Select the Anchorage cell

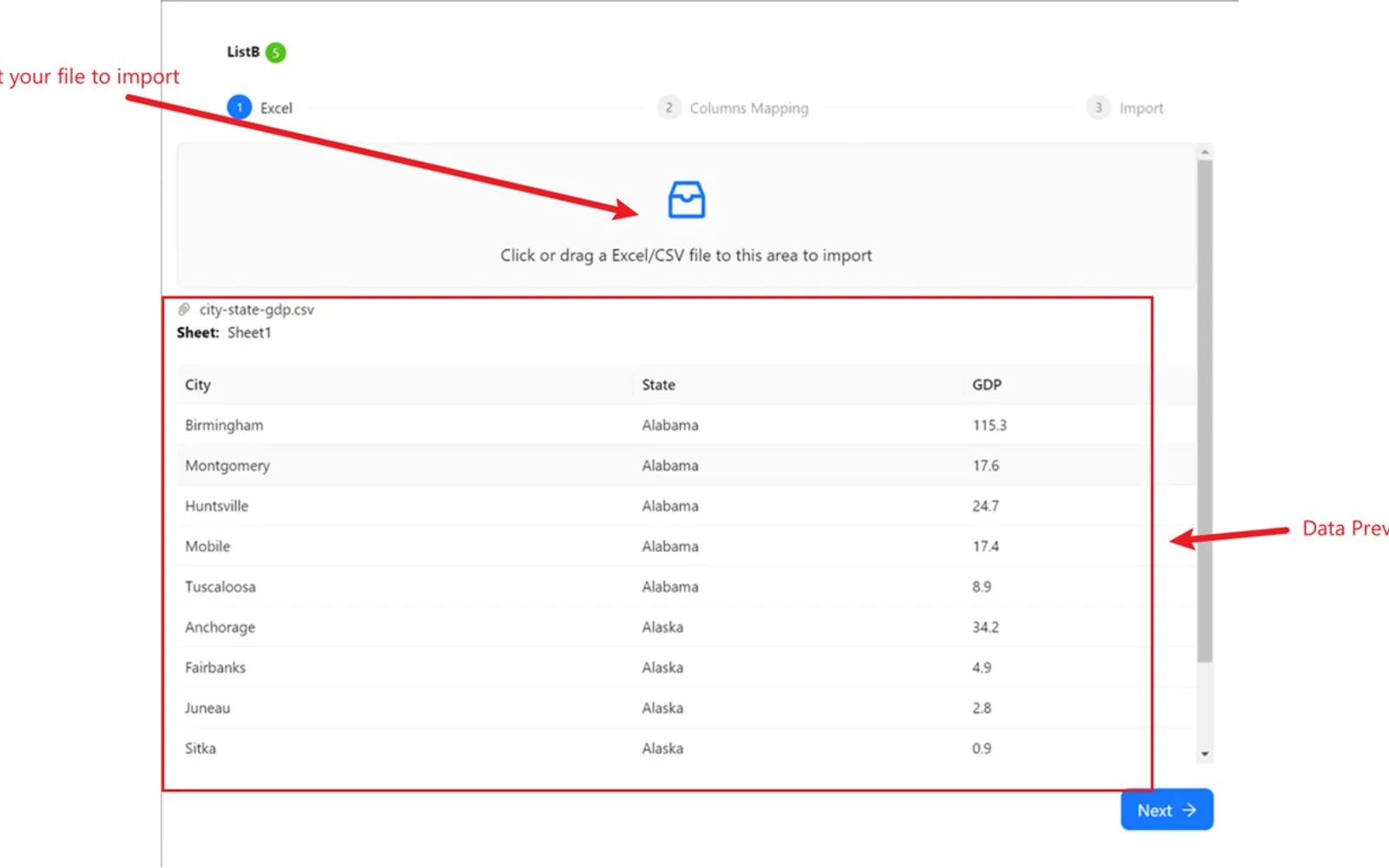(x=220, y=628)
